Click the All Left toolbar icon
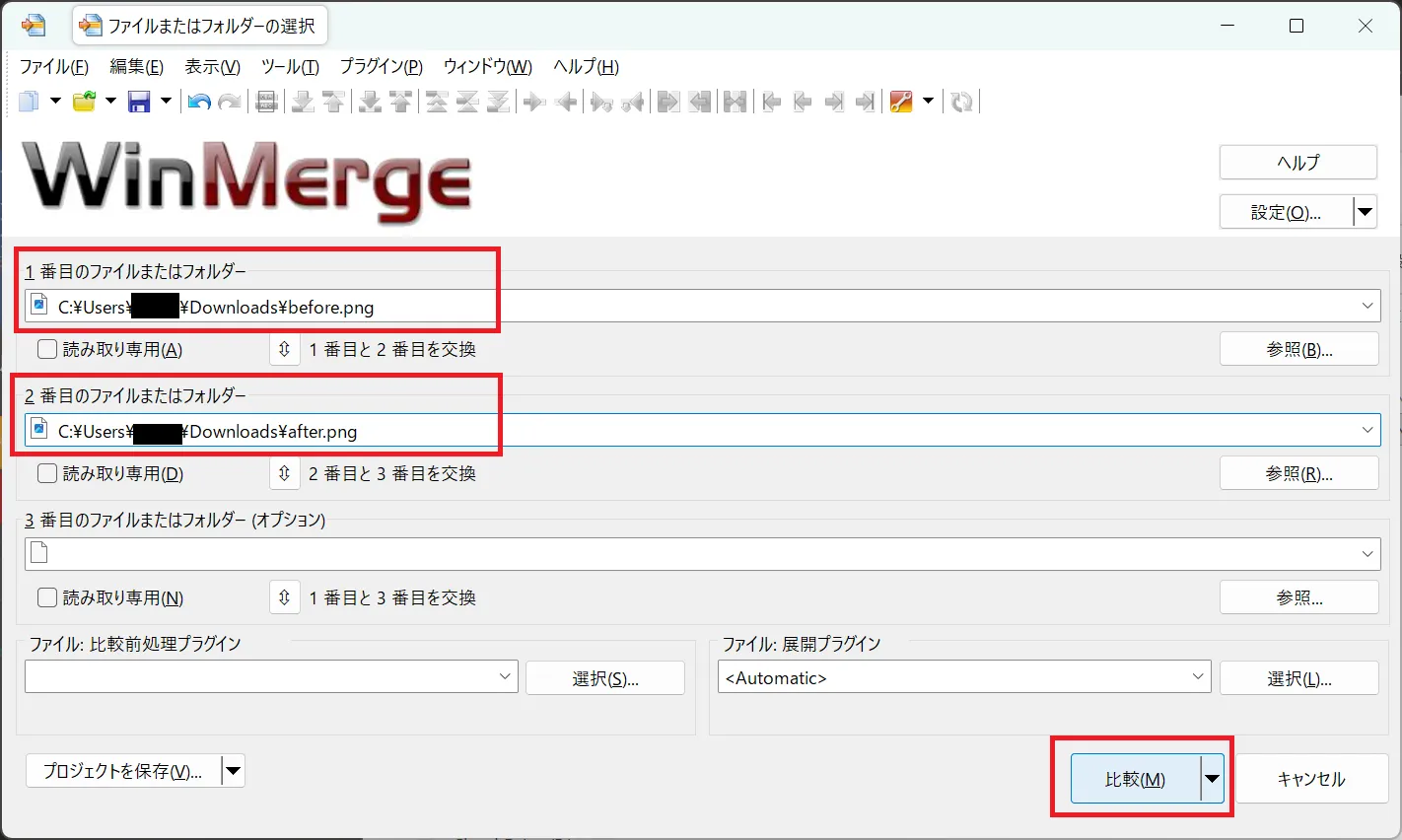1402x840 pixels. (x=700, y=101)
